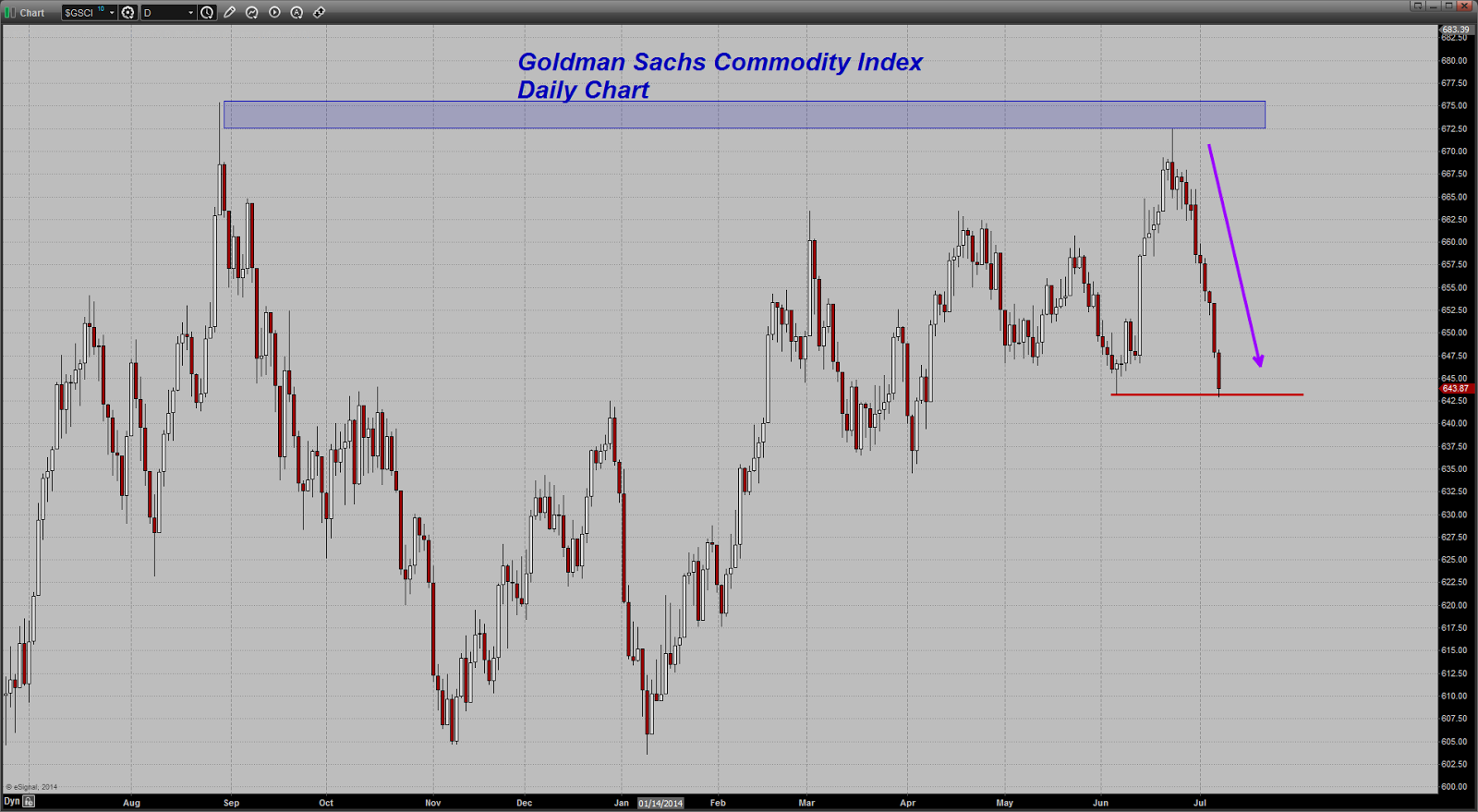The height and width of the screenshot is (812, 1478).
Task: Open the time template clock icon
Action: [x=208, y=13]
